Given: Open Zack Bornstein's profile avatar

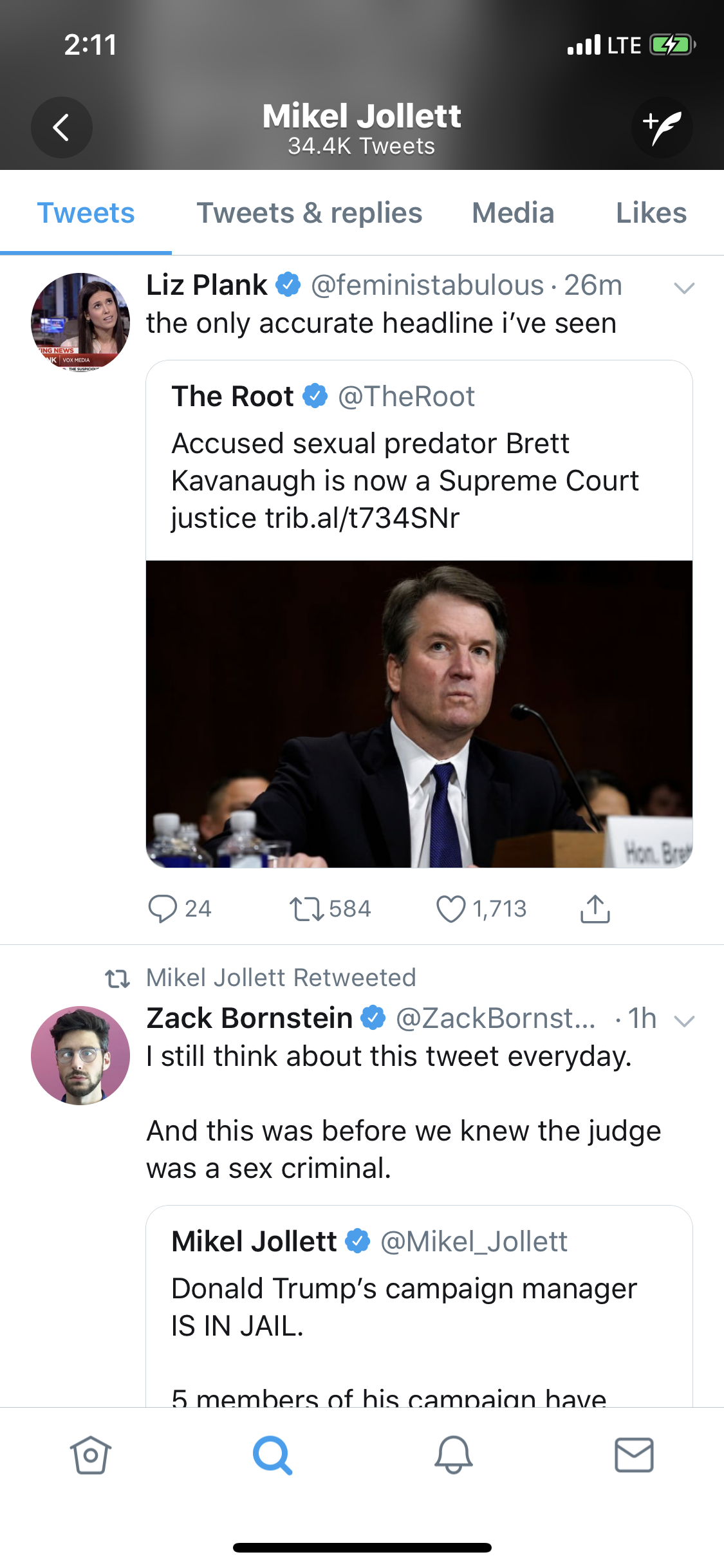Looking at the screenshot, I should [80, 1056].
